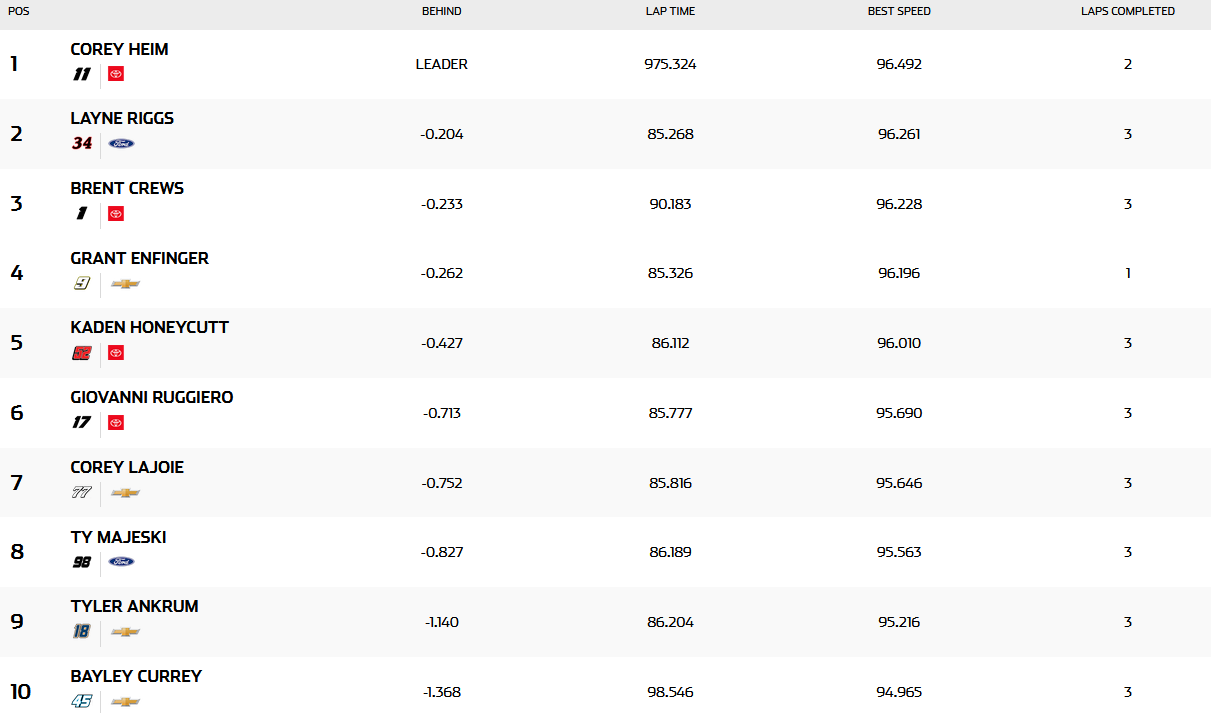Sort by the BEHIND column header
1211x713 pixels.
point(441,11)
